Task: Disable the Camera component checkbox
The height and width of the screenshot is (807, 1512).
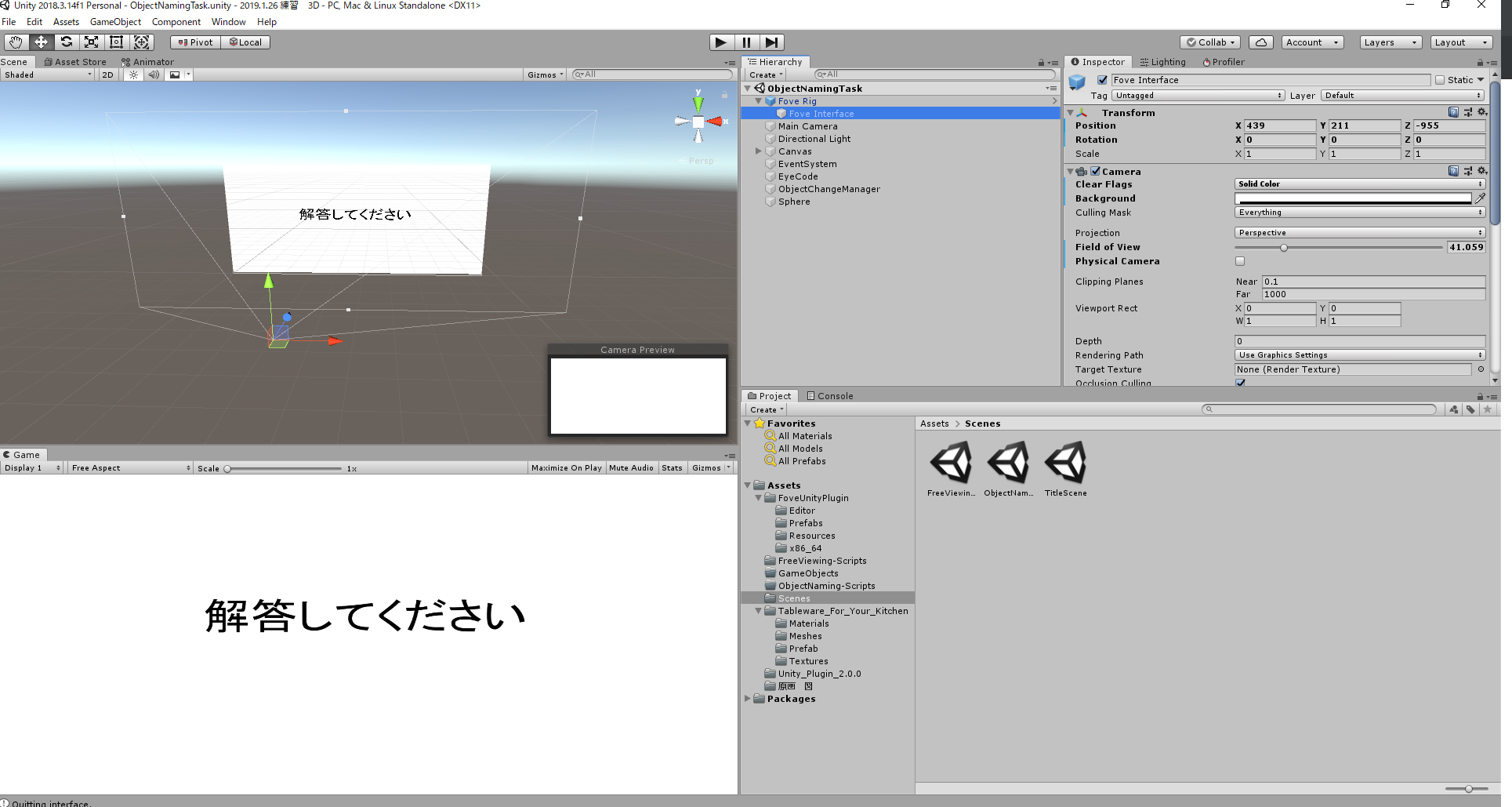Action: coord(1094,171)
